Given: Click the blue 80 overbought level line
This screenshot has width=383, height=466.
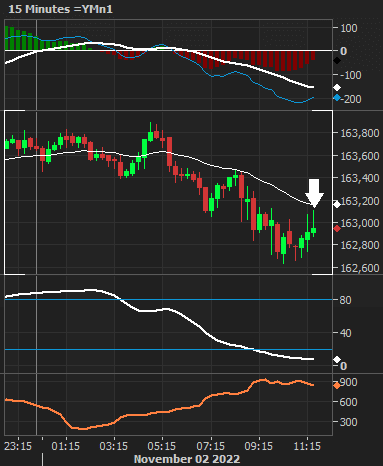Looking at the screenshot, I should (169, 300).
